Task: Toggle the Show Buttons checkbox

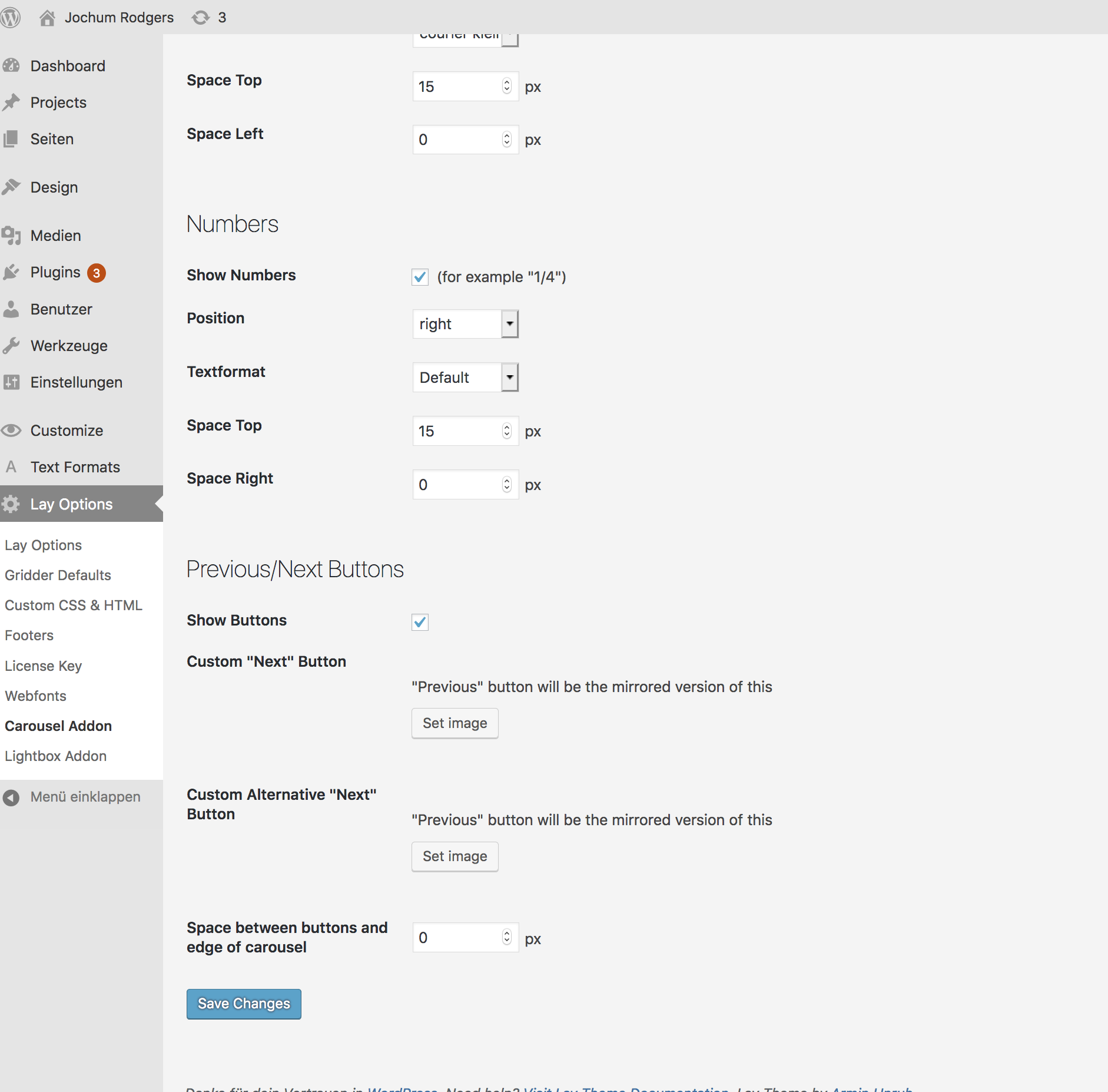Action: point(420,622)
